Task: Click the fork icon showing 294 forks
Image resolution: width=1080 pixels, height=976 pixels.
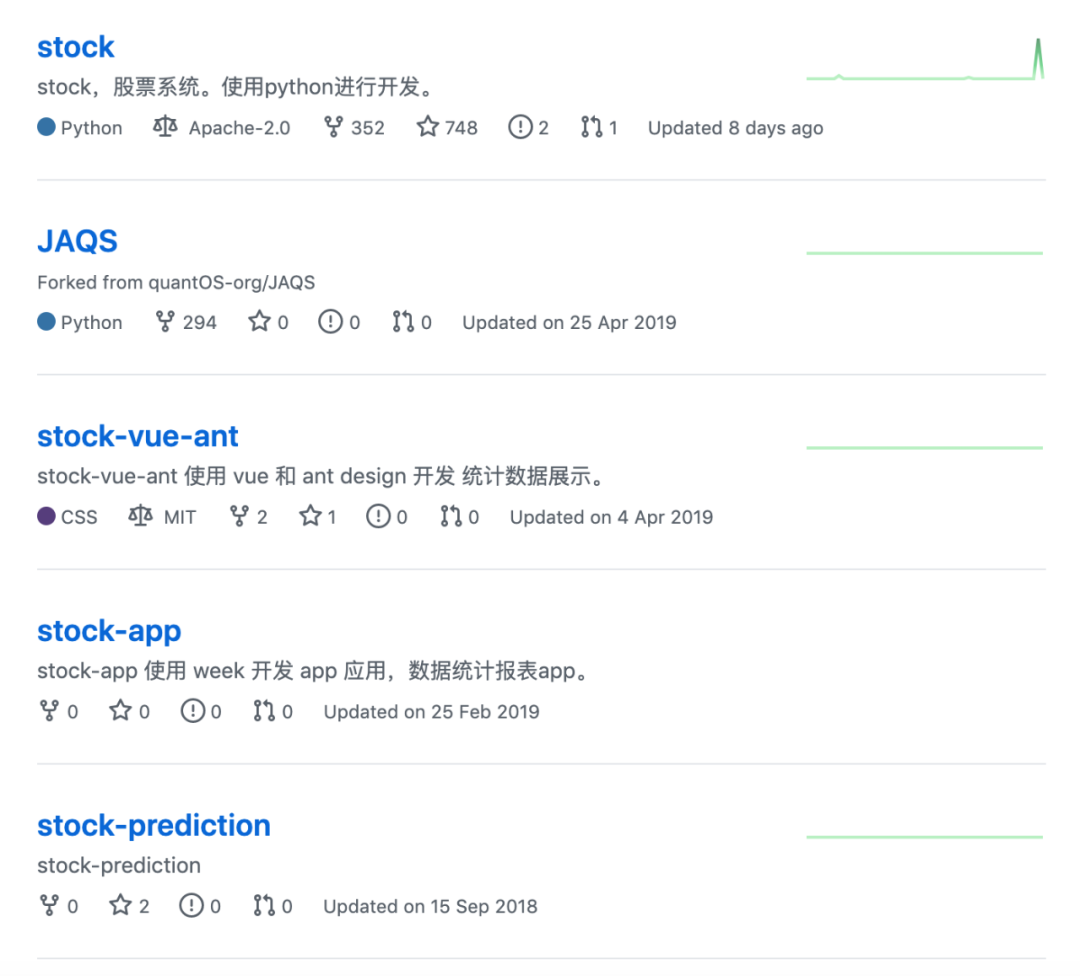Action: pos(165,321)
